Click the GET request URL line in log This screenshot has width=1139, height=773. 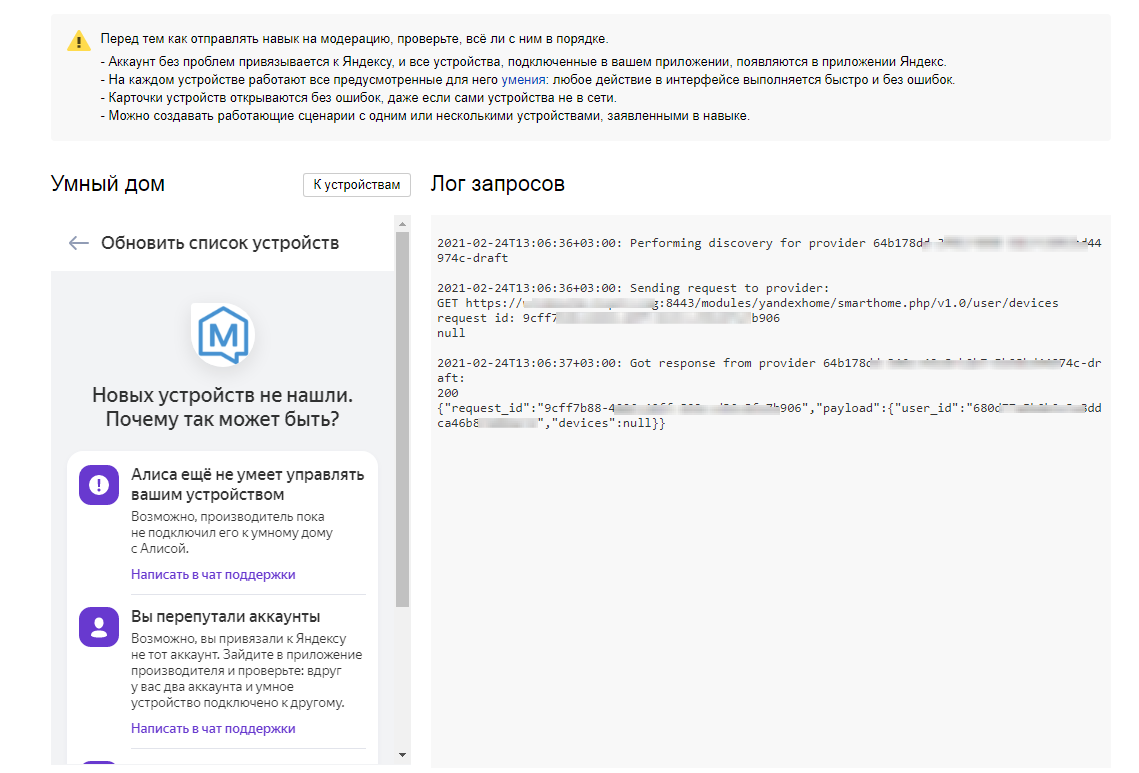click(x=747, y=303)
